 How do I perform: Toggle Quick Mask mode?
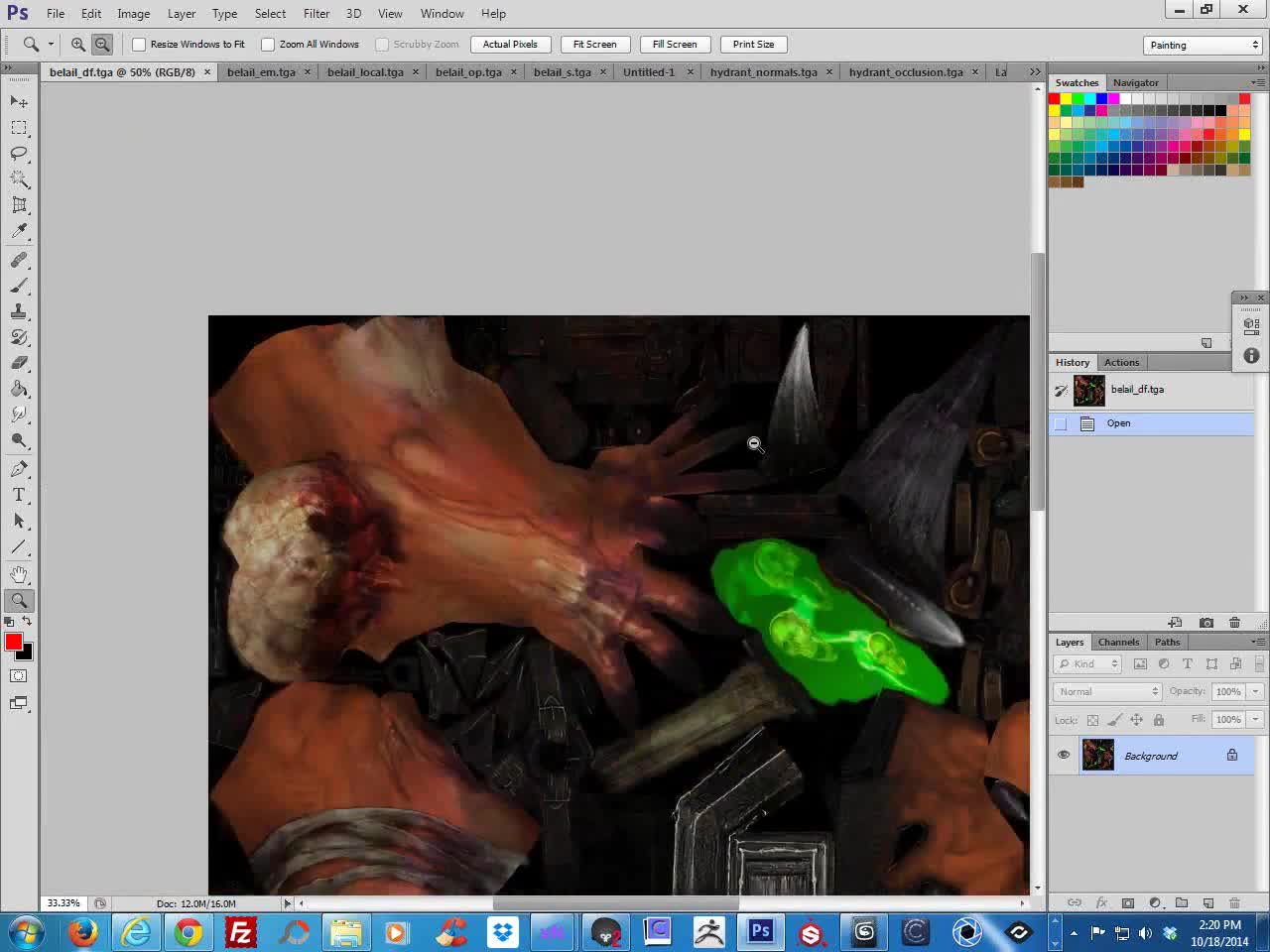(x=19, y=676)
